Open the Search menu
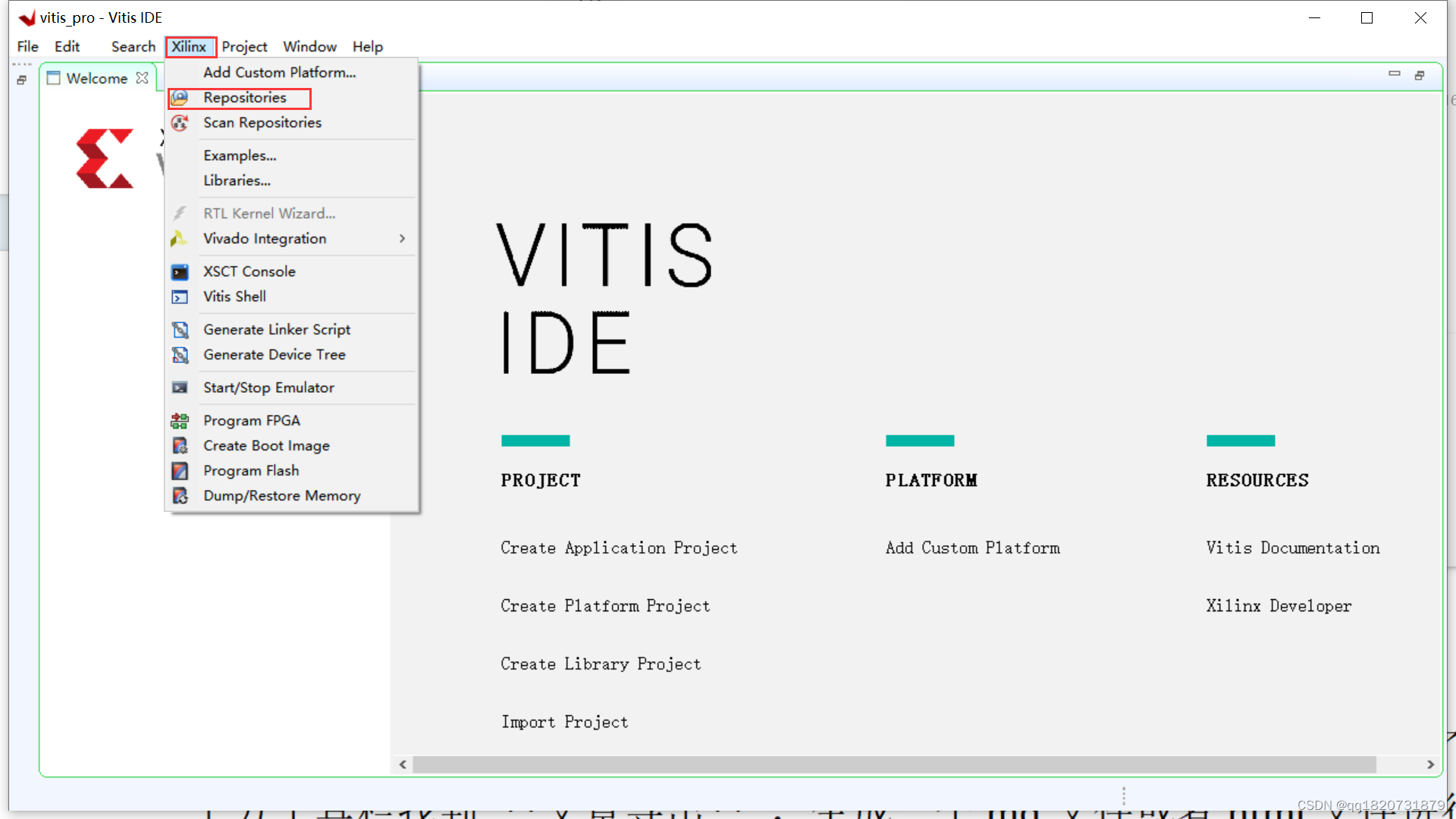 133,47
